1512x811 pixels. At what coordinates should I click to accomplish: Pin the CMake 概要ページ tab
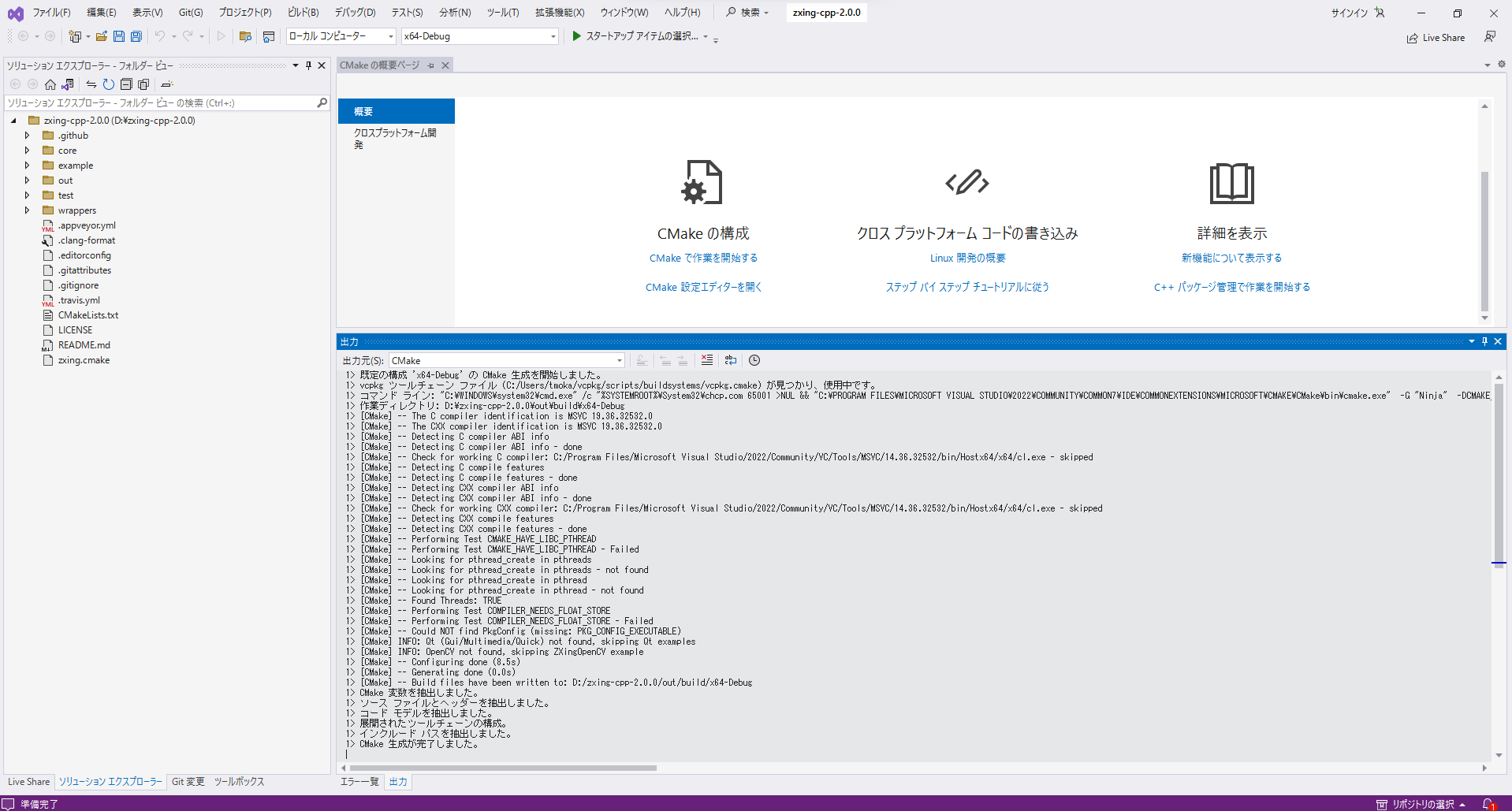(431, 65)
